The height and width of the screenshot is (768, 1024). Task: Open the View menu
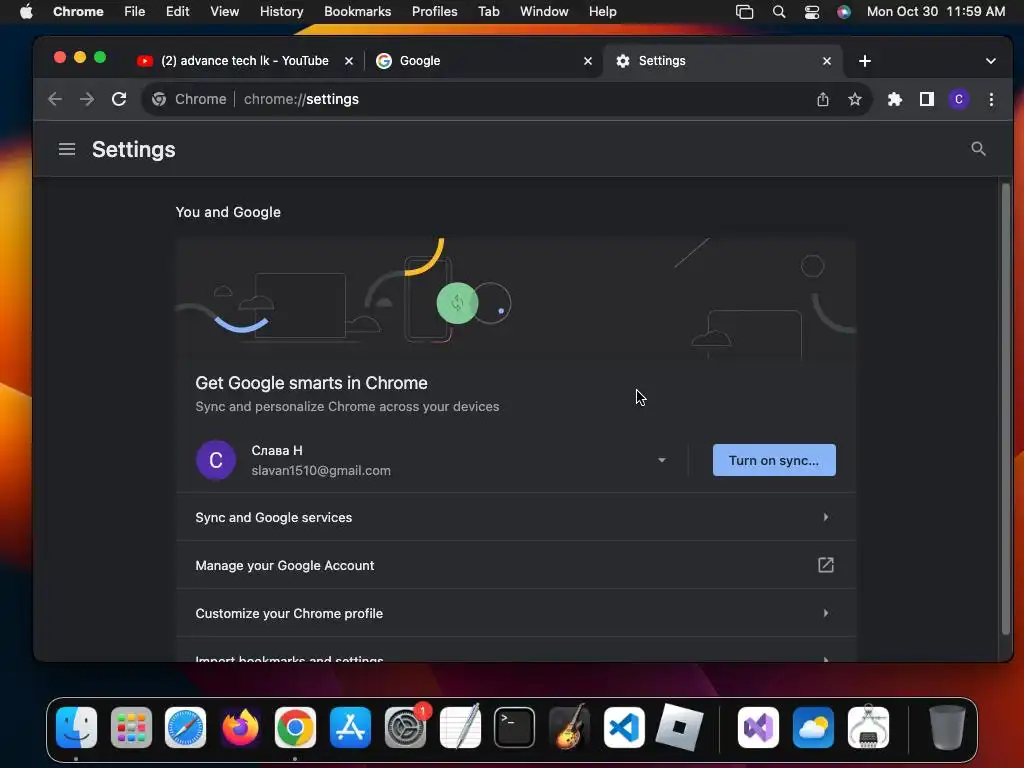click(225, 12)
